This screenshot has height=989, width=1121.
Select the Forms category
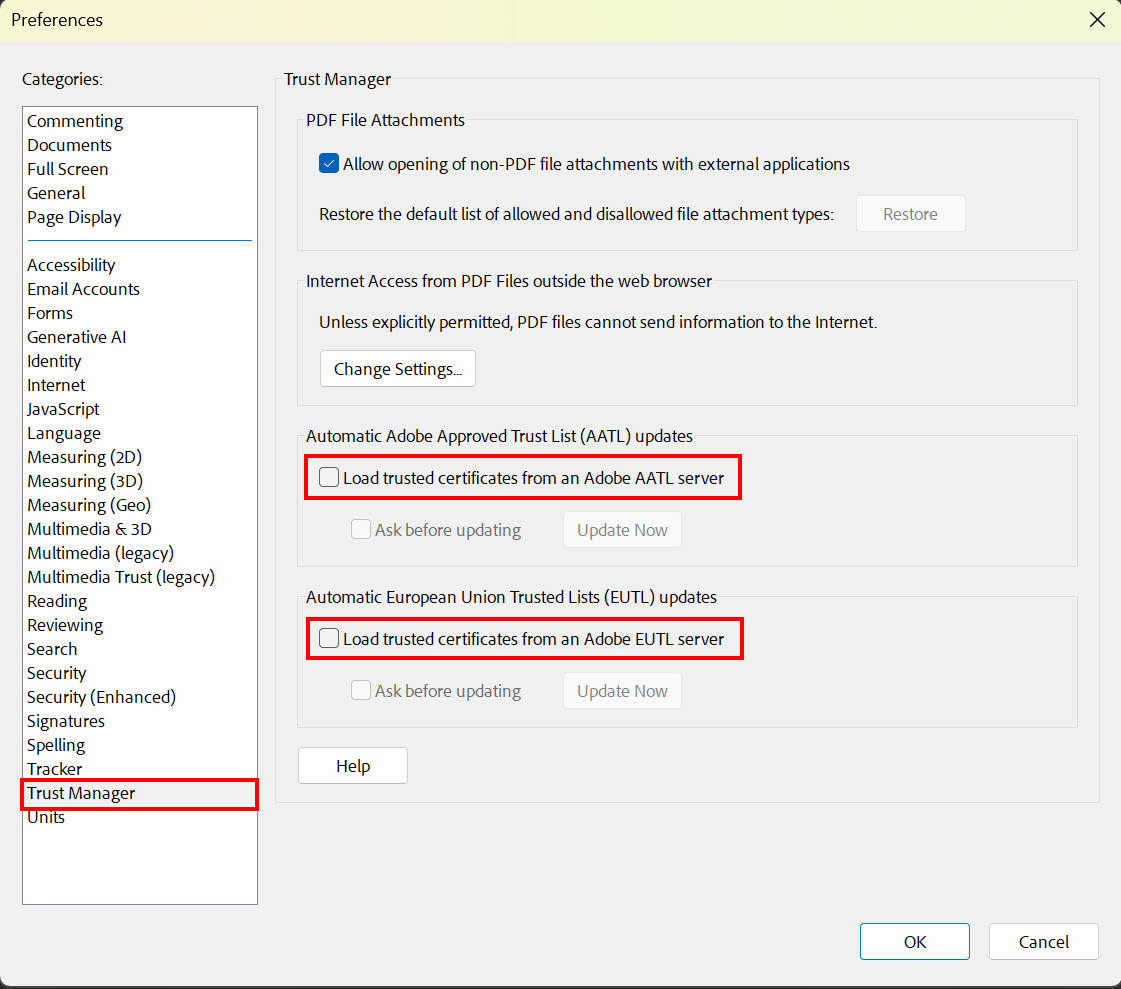coord(49,312)
